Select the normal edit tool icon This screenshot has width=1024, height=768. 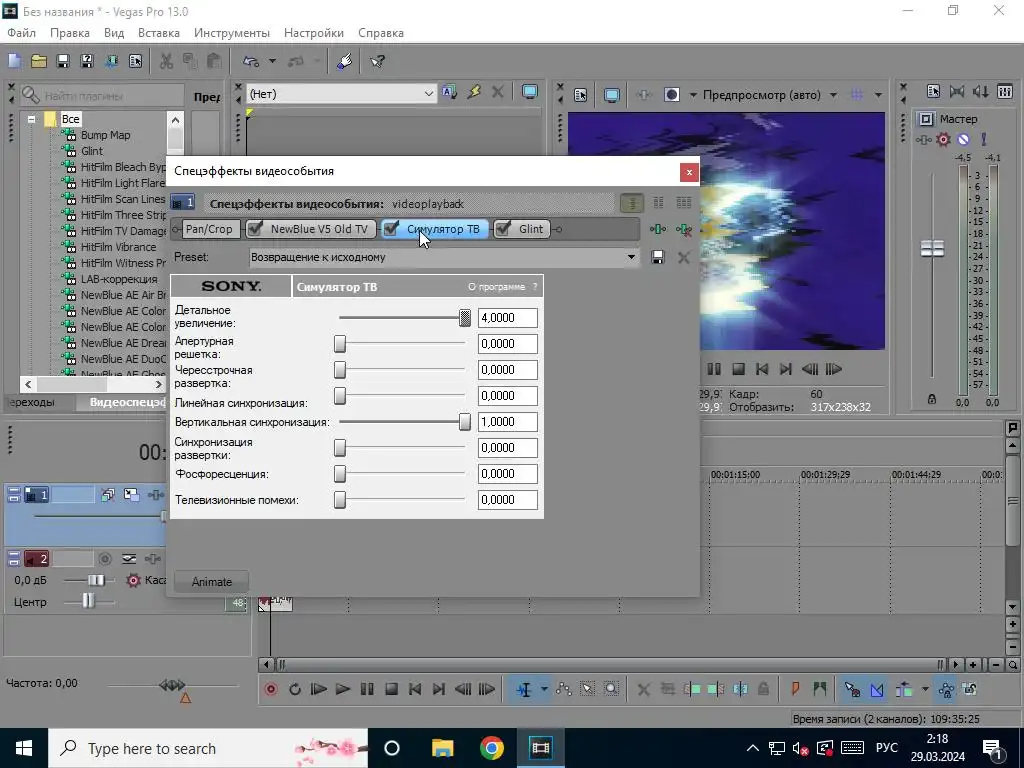(524, 689)
